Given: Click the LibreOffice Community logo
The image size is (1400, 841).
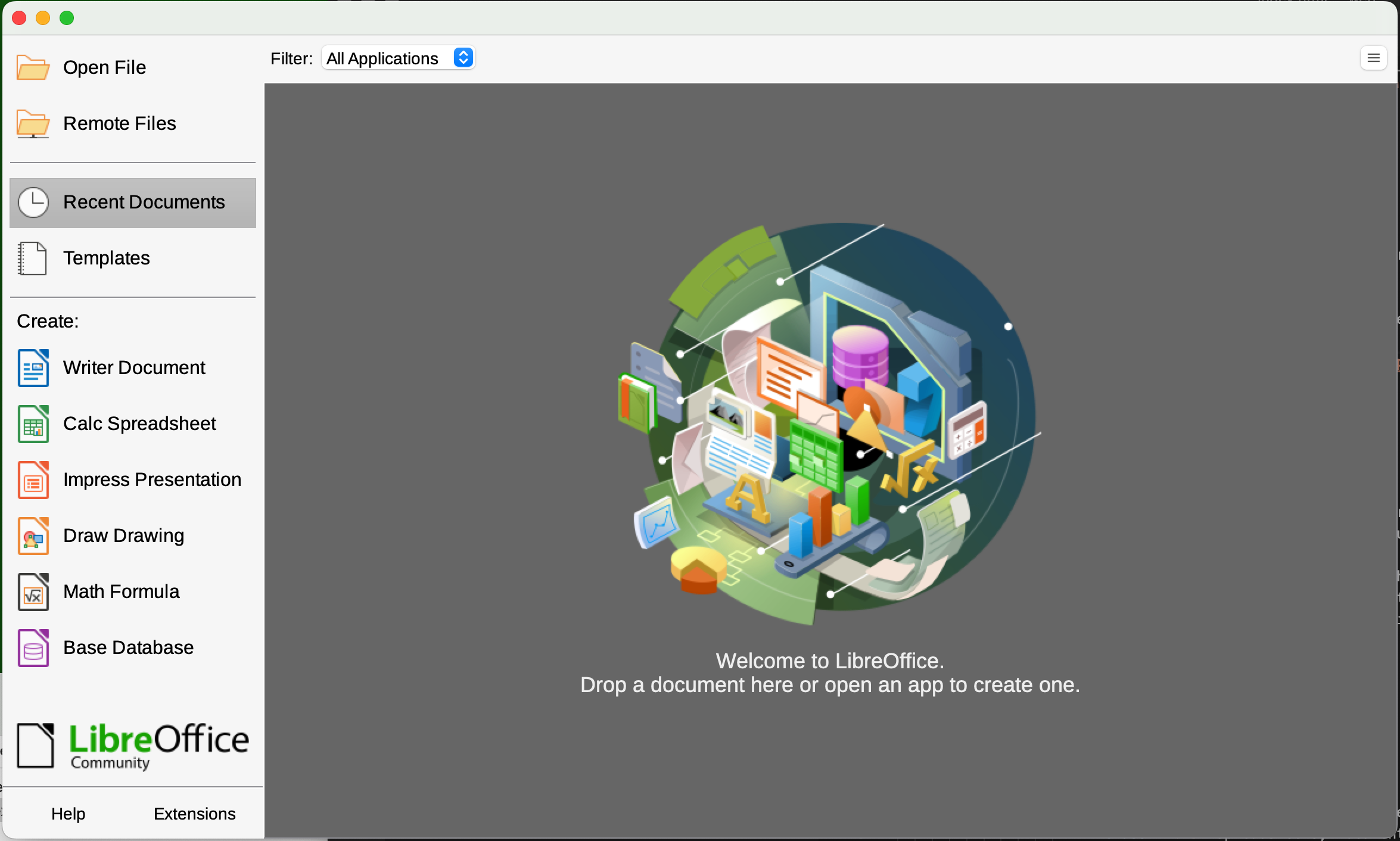Looking at the screenshot, I should 132,746.
